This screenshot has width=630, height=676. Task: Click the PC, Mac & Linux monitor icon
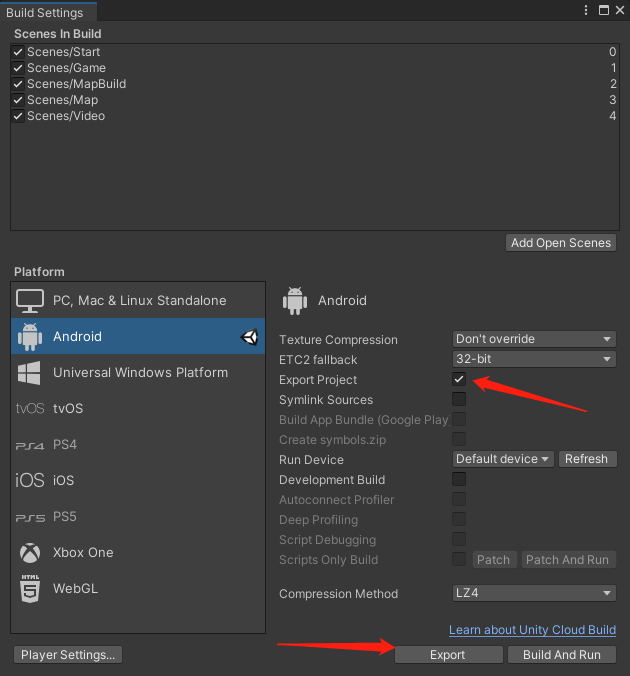pos(30,301)
